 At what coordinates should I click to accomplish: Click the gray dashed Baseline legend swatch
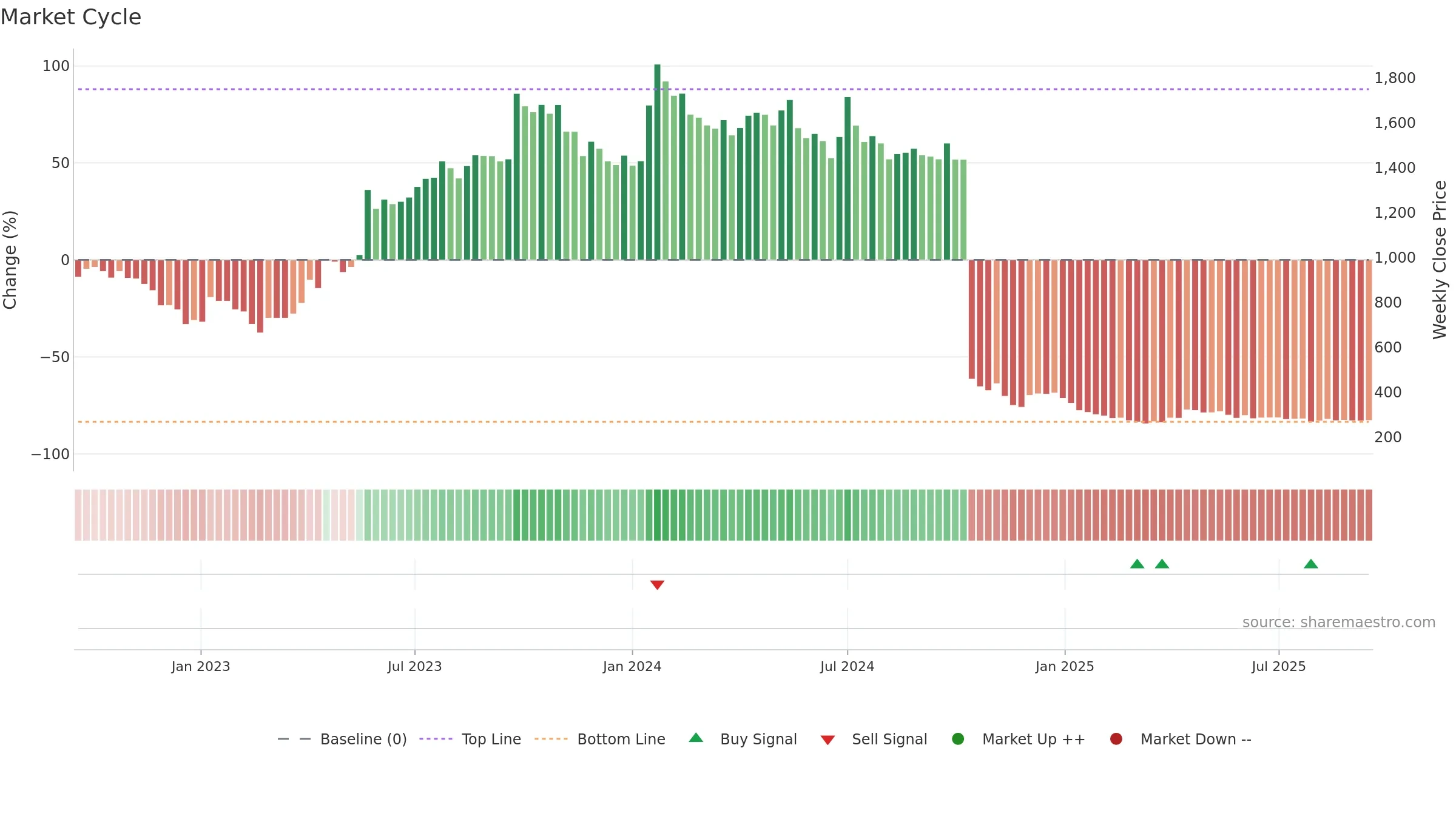pos(294,739)
